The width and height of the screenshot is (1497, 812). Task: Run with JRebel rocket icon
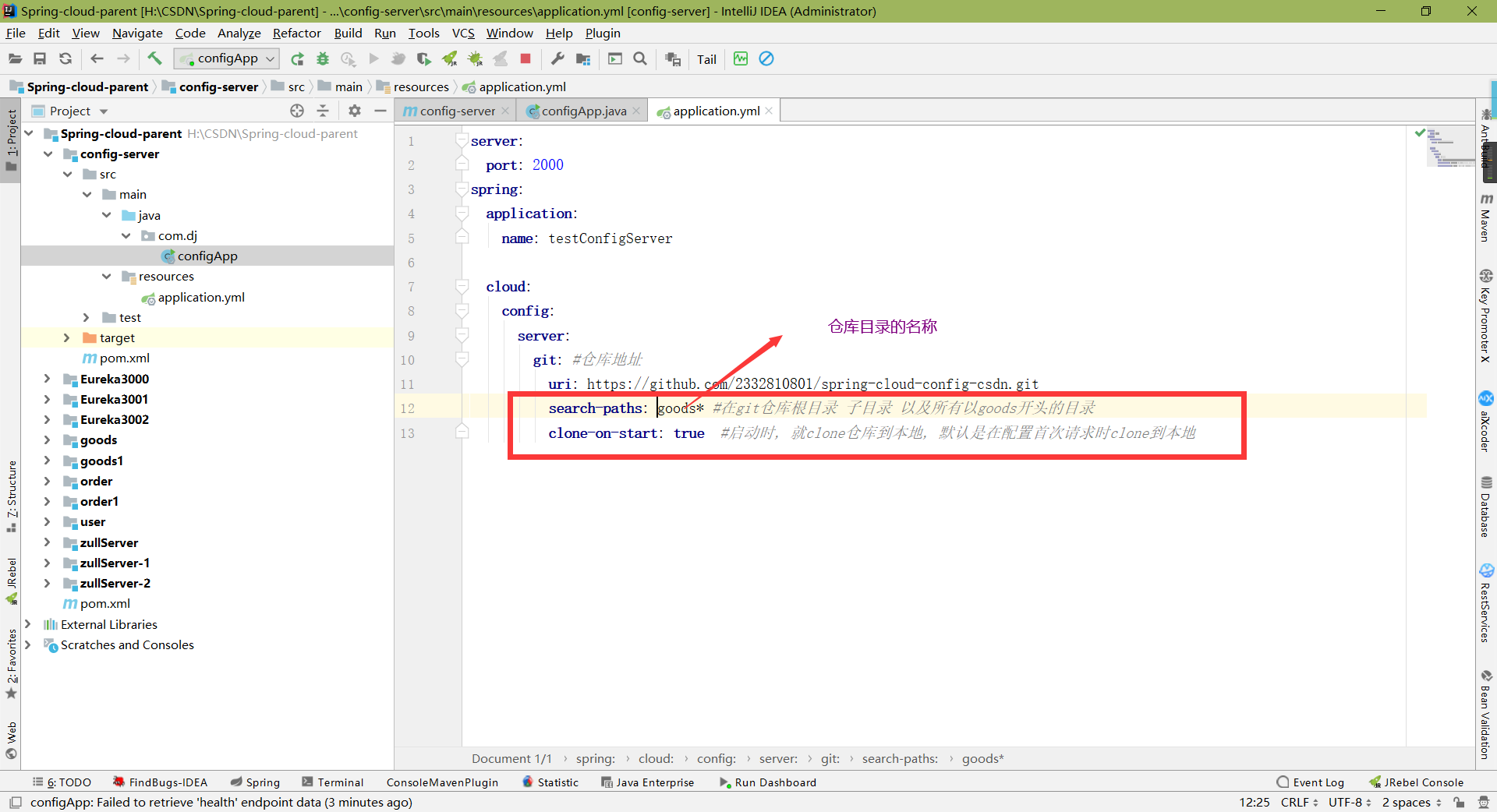click(x=450, y=58)
